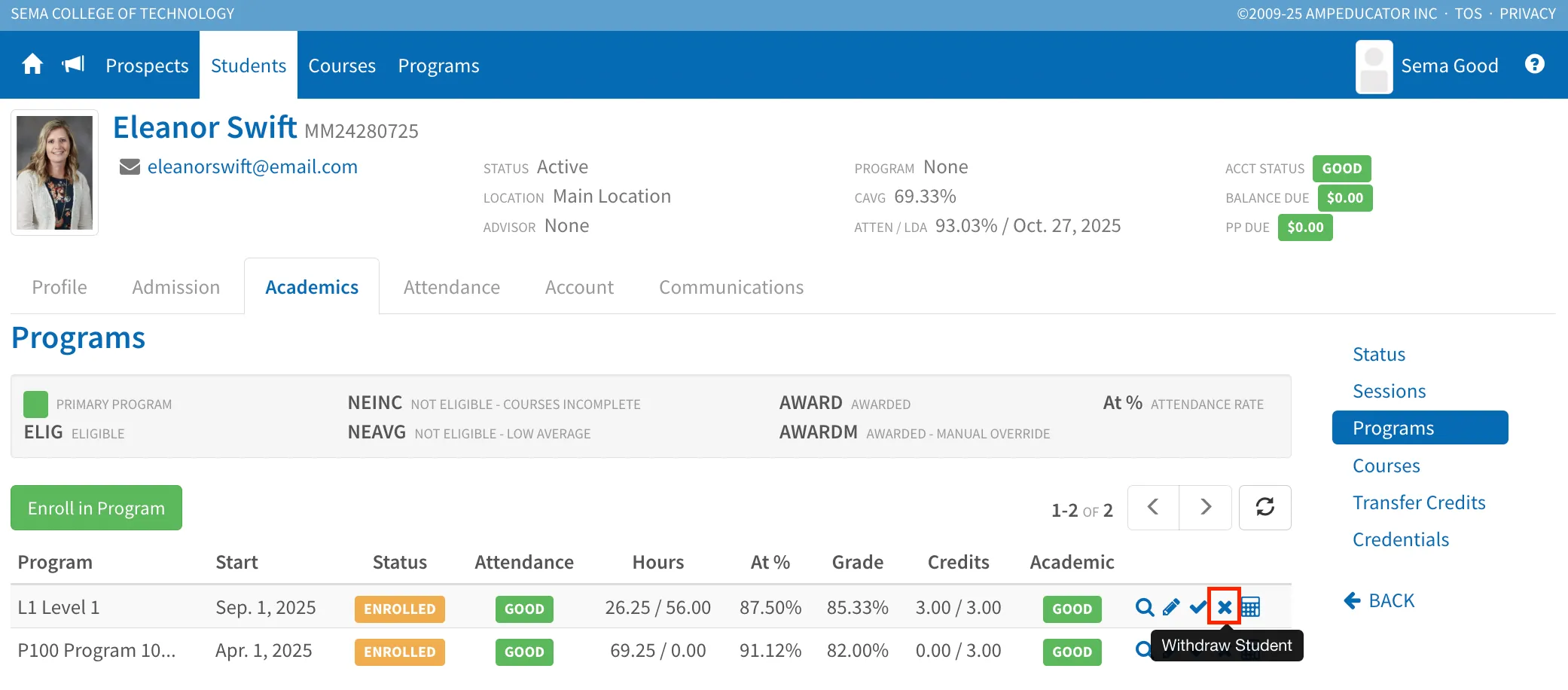Open the Courses menu
This screenshot has width=1568, height=690.
[x=342, y=66]
